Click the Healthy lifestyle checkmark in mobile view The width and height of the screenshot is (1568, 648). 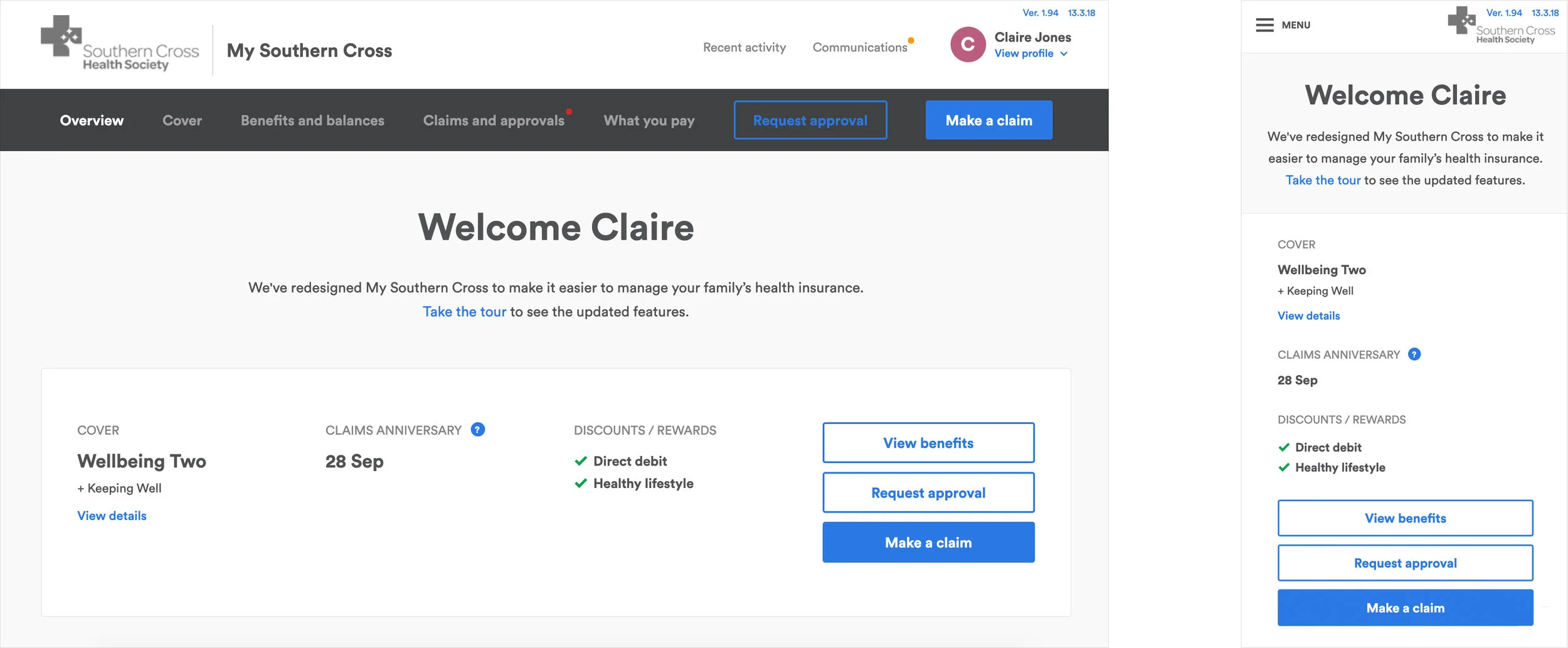click(1284, 467)
